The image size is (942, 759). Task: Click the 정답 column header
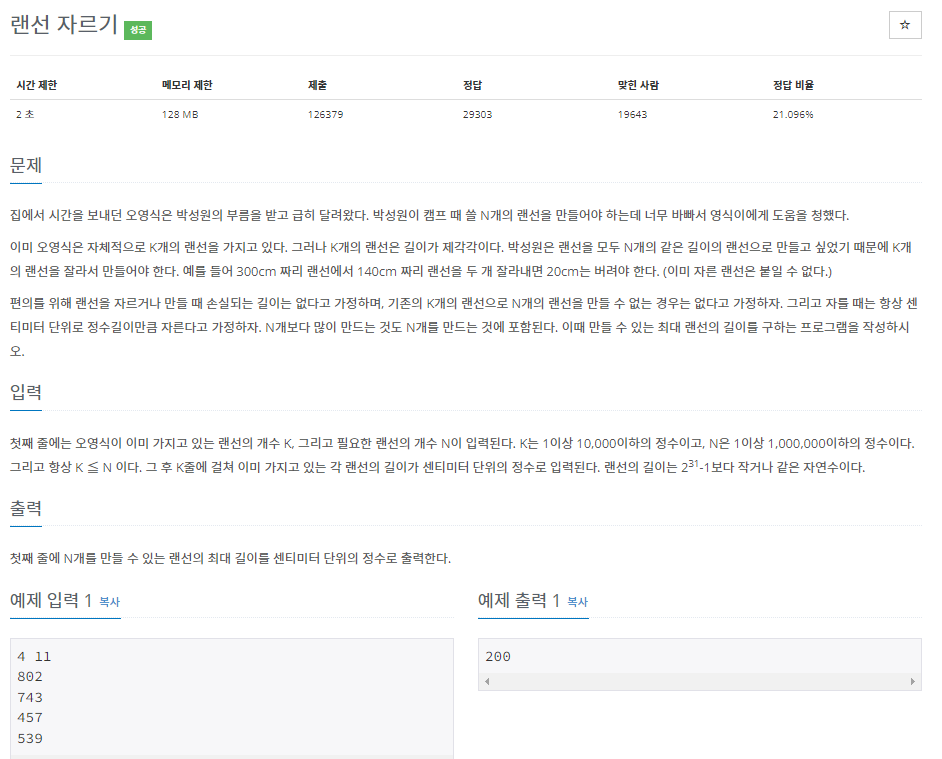pos(472,85)
